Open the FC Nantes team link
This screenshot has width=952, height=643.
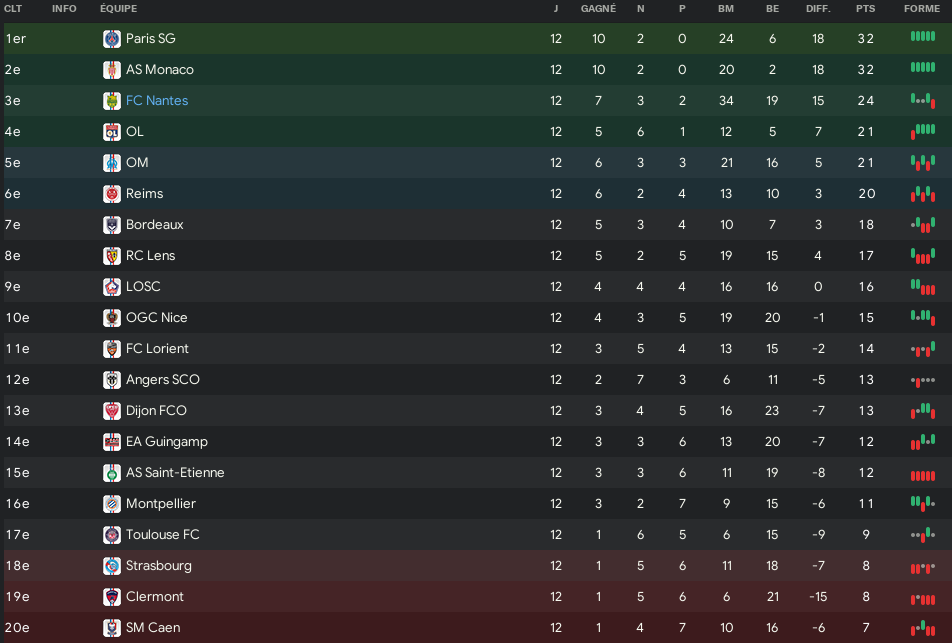(x=157, y=101)
